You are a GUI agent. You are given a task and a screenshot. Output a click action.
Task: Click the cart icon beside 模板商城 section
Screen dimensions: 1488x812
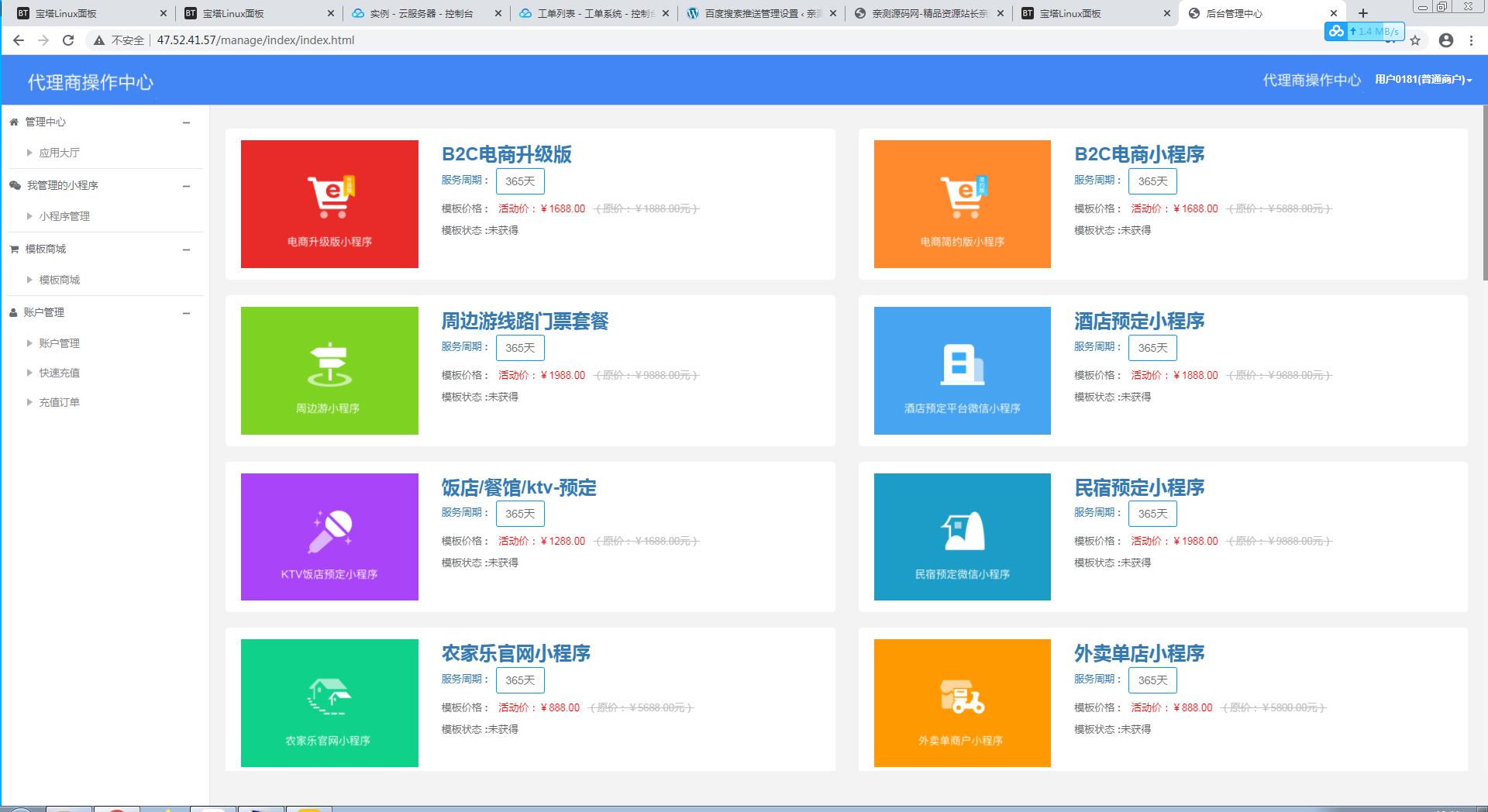click(x=14, y=249)
